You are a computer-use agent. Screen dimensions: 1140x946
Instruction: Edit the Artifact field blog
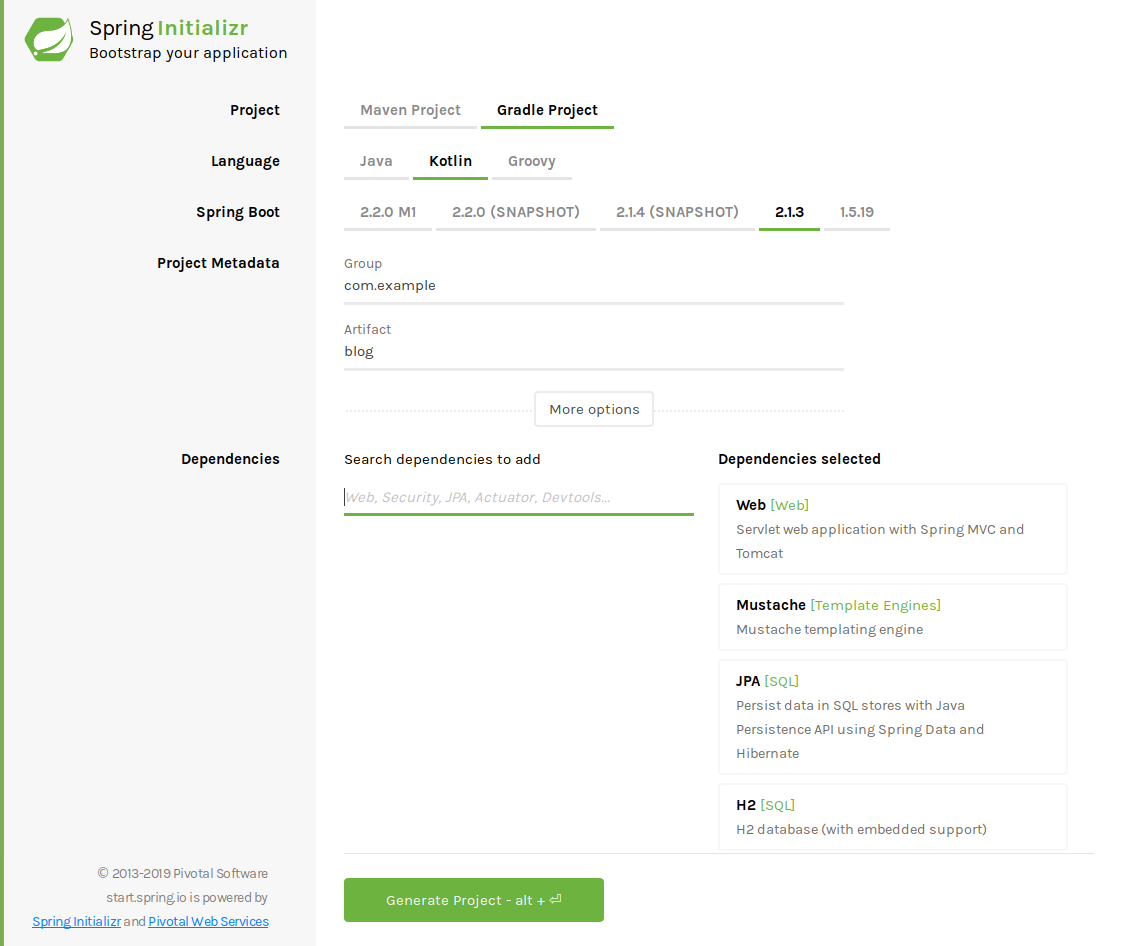coord(593,351)
